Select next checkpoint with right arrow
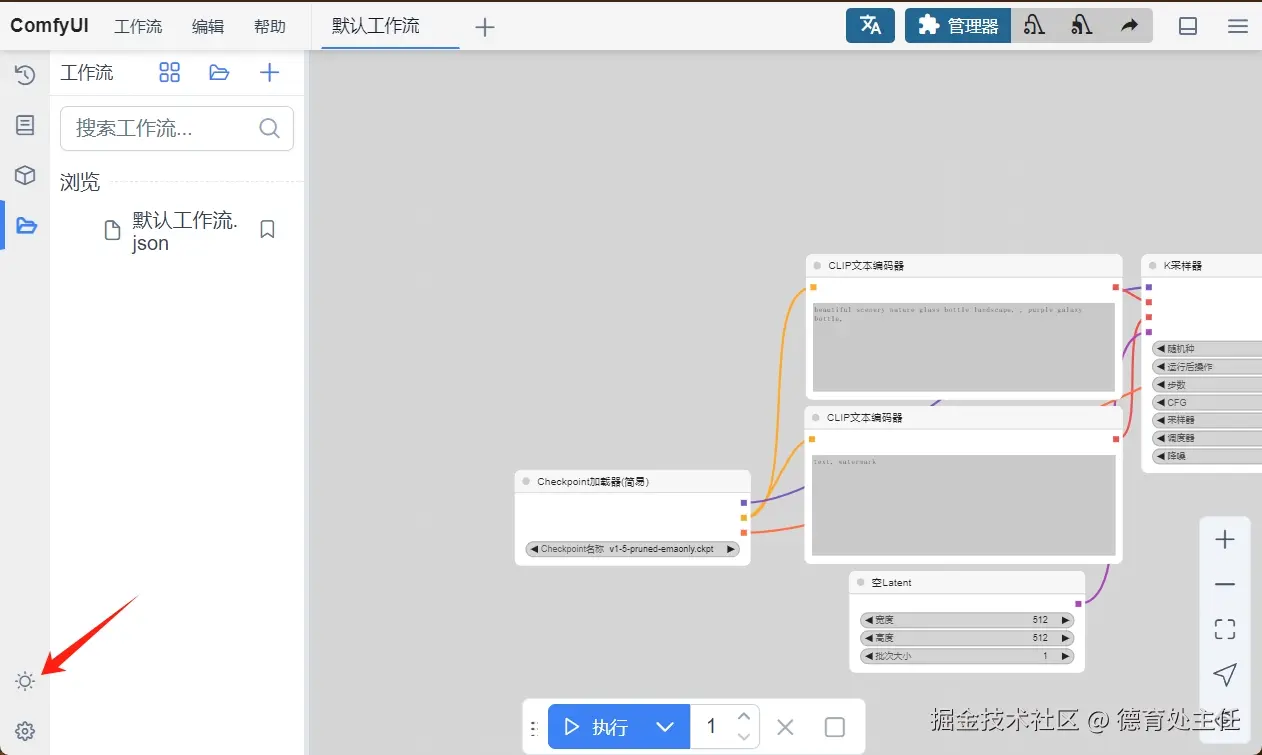 [x=731, y=549]
